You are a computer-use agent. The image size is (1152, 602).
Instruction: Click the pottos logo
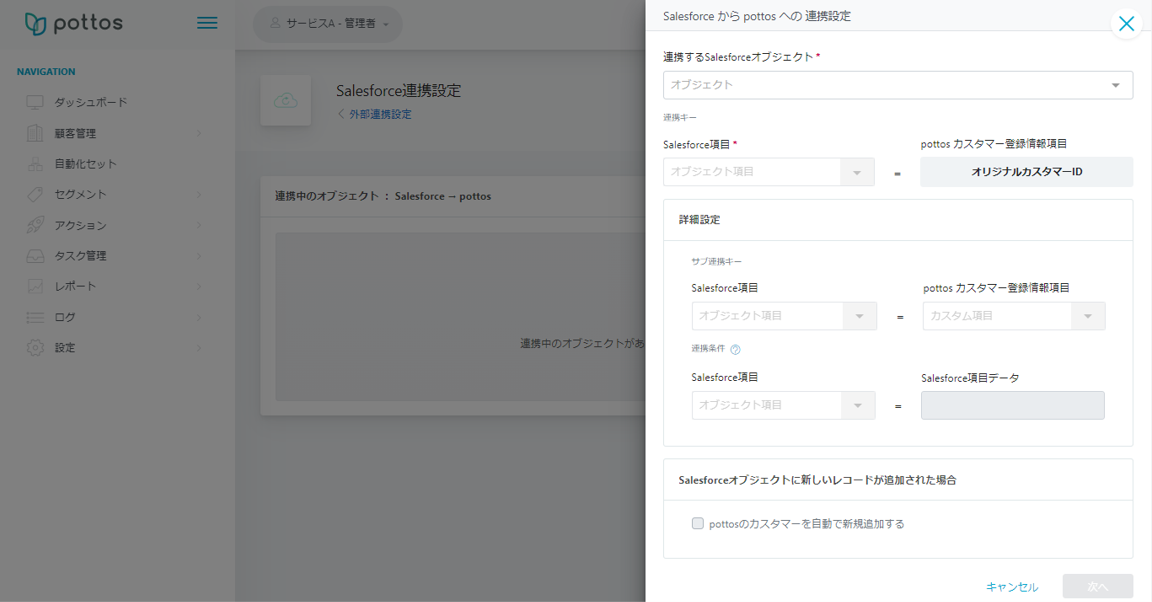click(73, 24)
